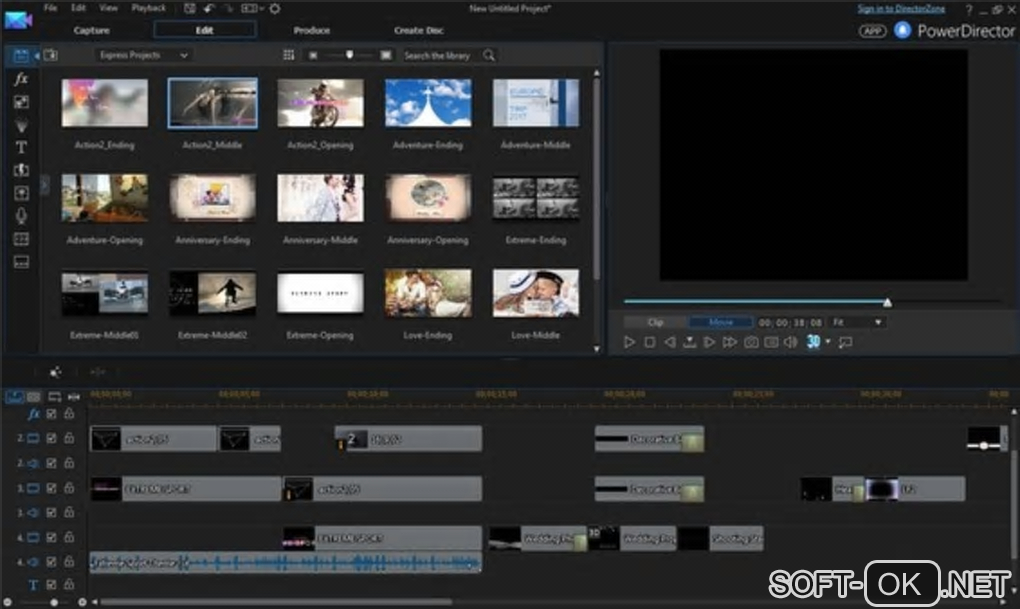Click the APP button near PowerDirector logo
The image size is (1020, 609).
tap(872, 31)
